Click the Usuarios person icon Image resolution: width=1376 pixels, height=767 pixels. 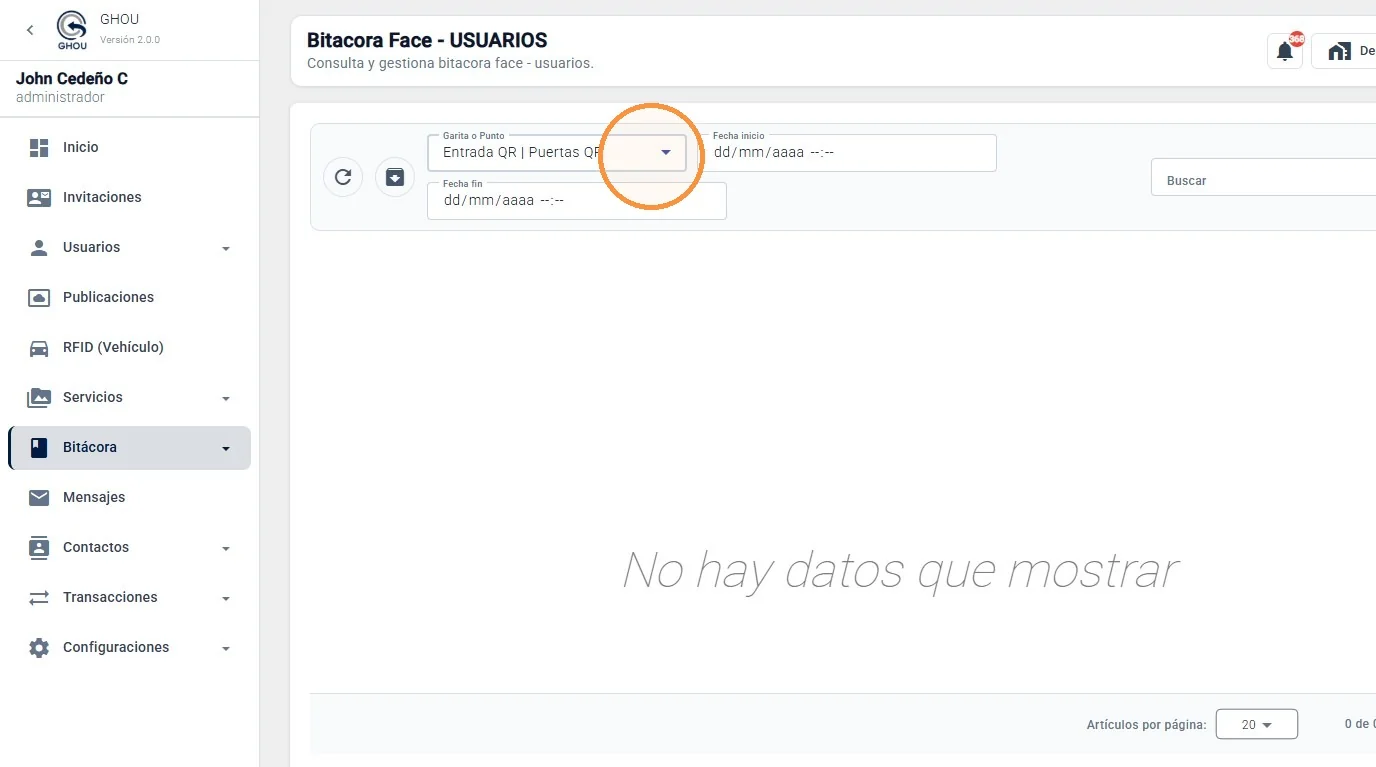(x=39, y=247)
